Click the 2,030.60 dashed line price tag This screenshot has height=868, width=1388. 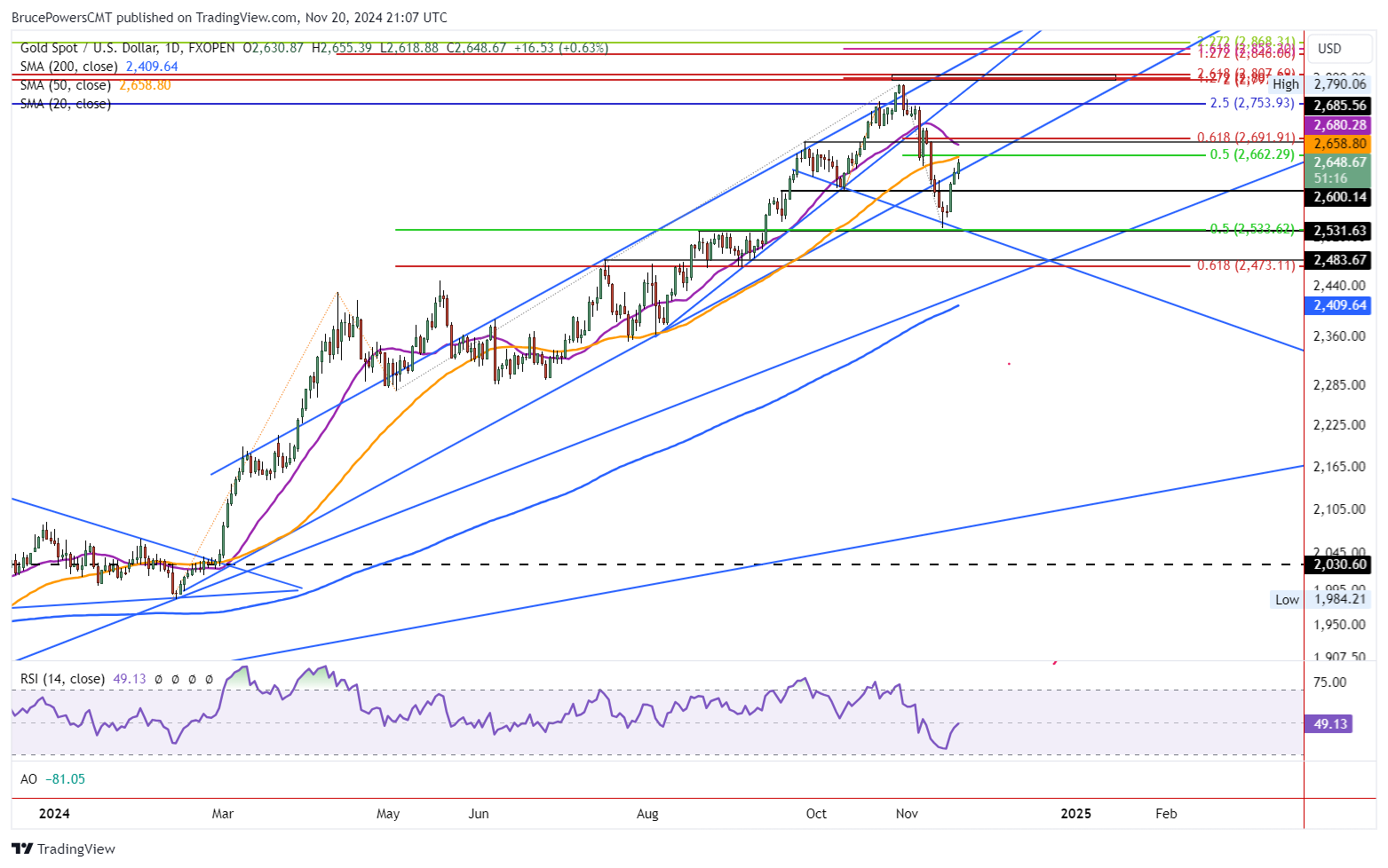(x=1339, y=564)
